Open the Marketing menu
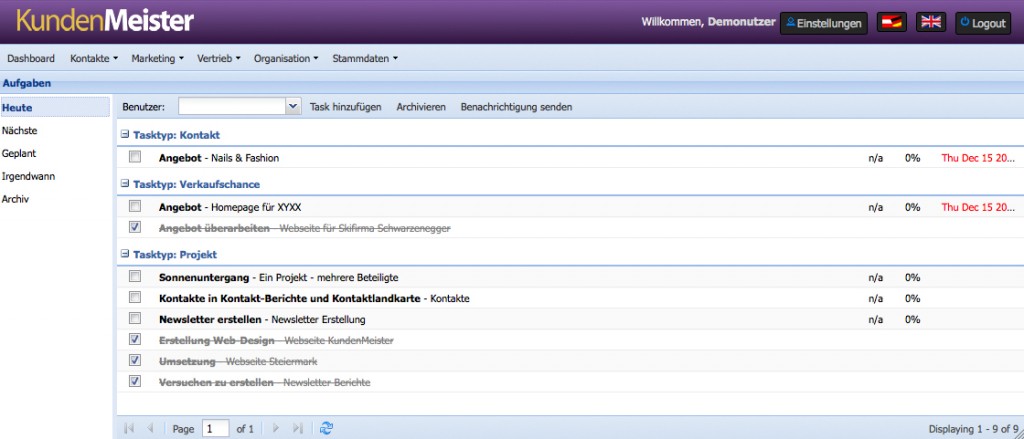Image resolution: width=1024 pixels, height=439 pixels. pos(157,58)
